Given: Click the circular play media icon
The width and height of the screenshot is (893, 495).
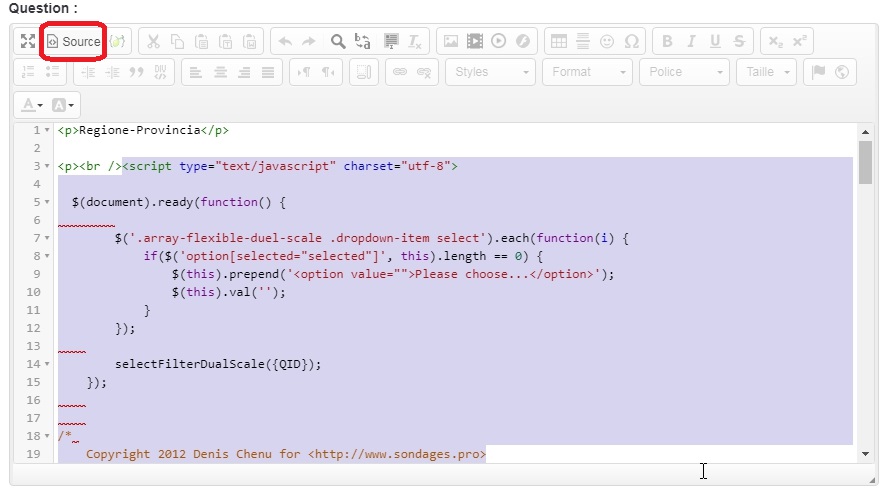Looking at the screenshot, I should coord(499,41).
